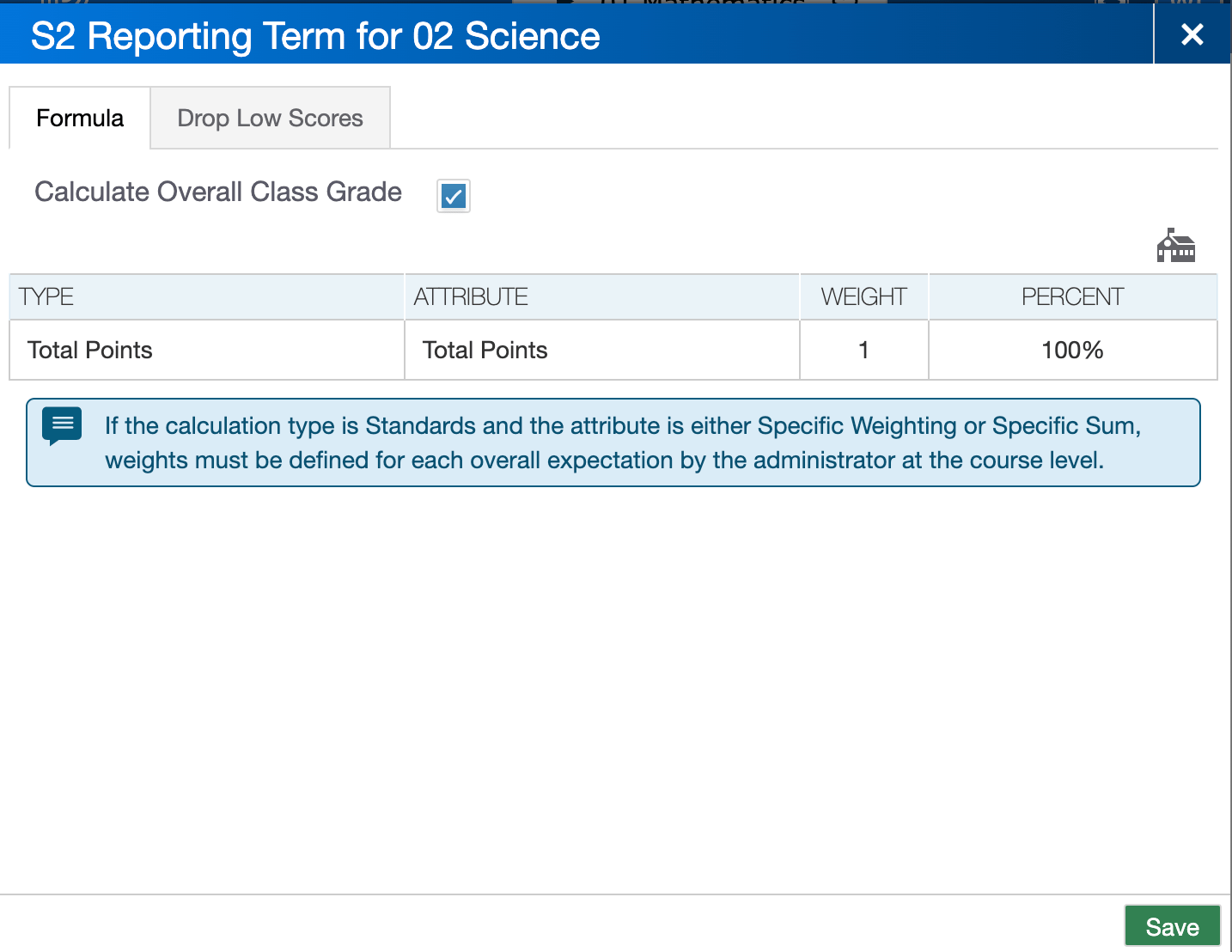Select the Formula tab

pyautogui.click(x=79, y=118)
